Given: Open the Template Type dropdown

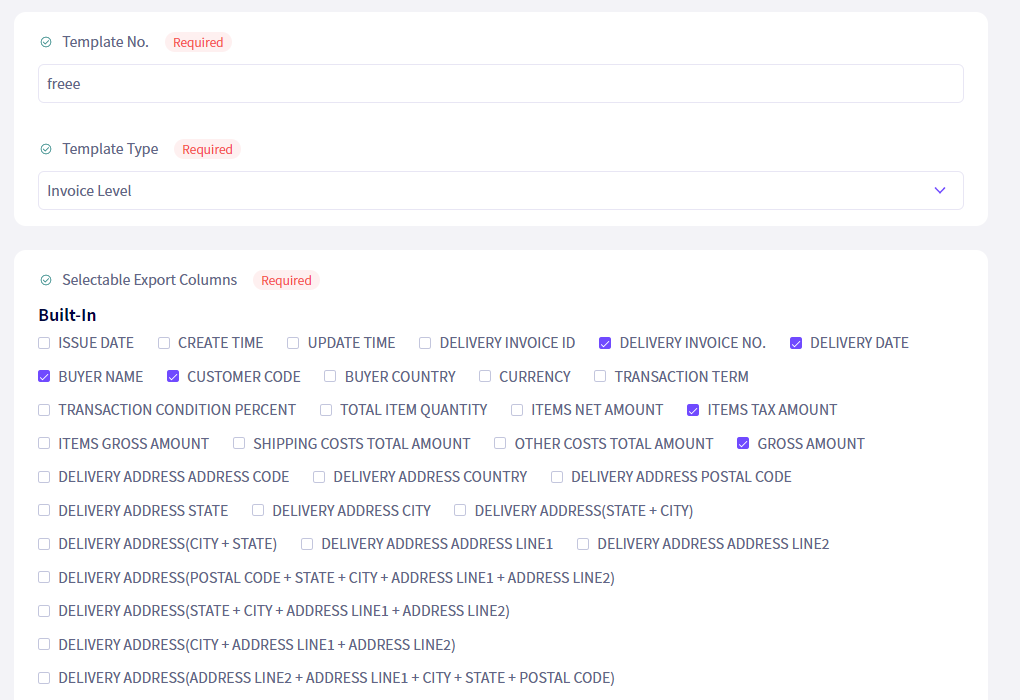Looking at the screenshot, I should pyautogui.click(x=501, y=191).
